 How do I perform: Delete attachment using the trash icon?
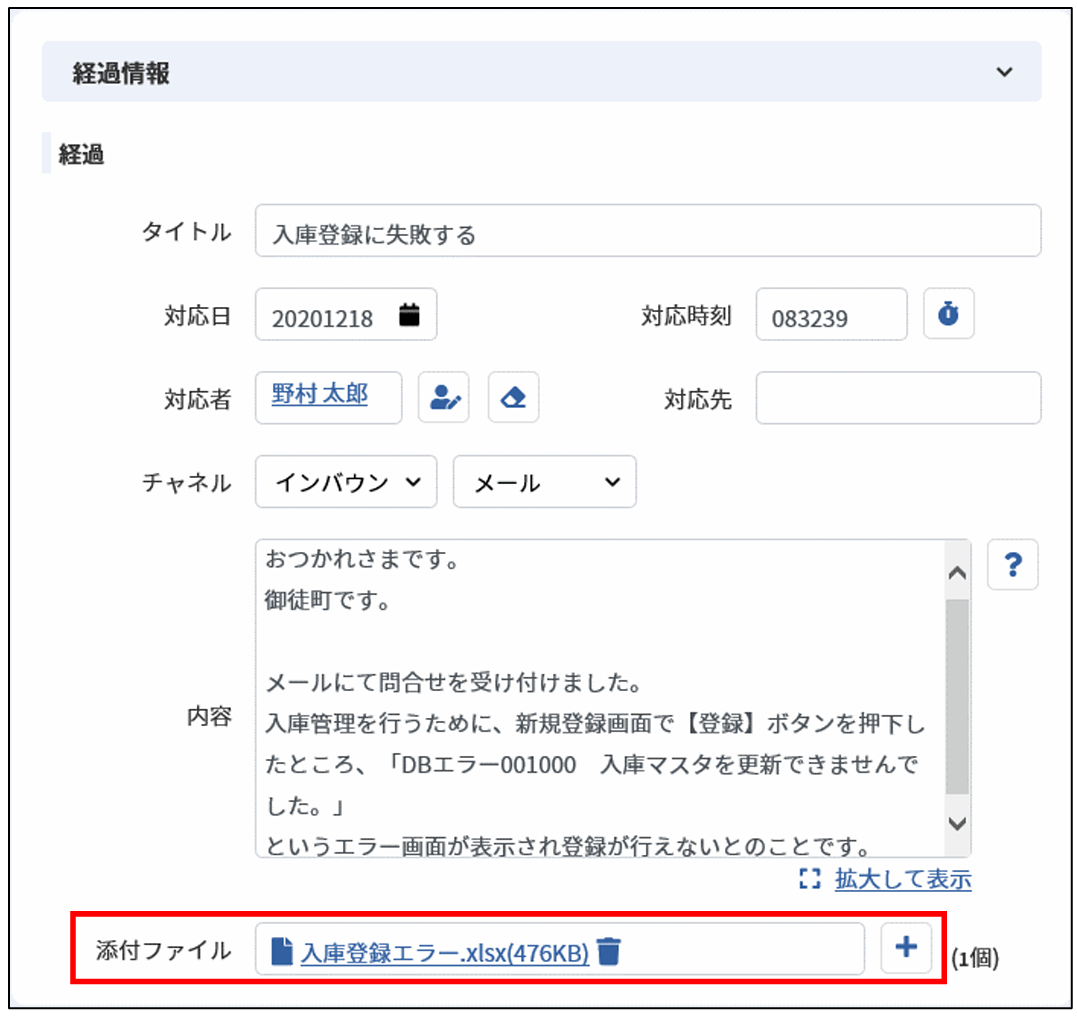(x=609, y=952)
